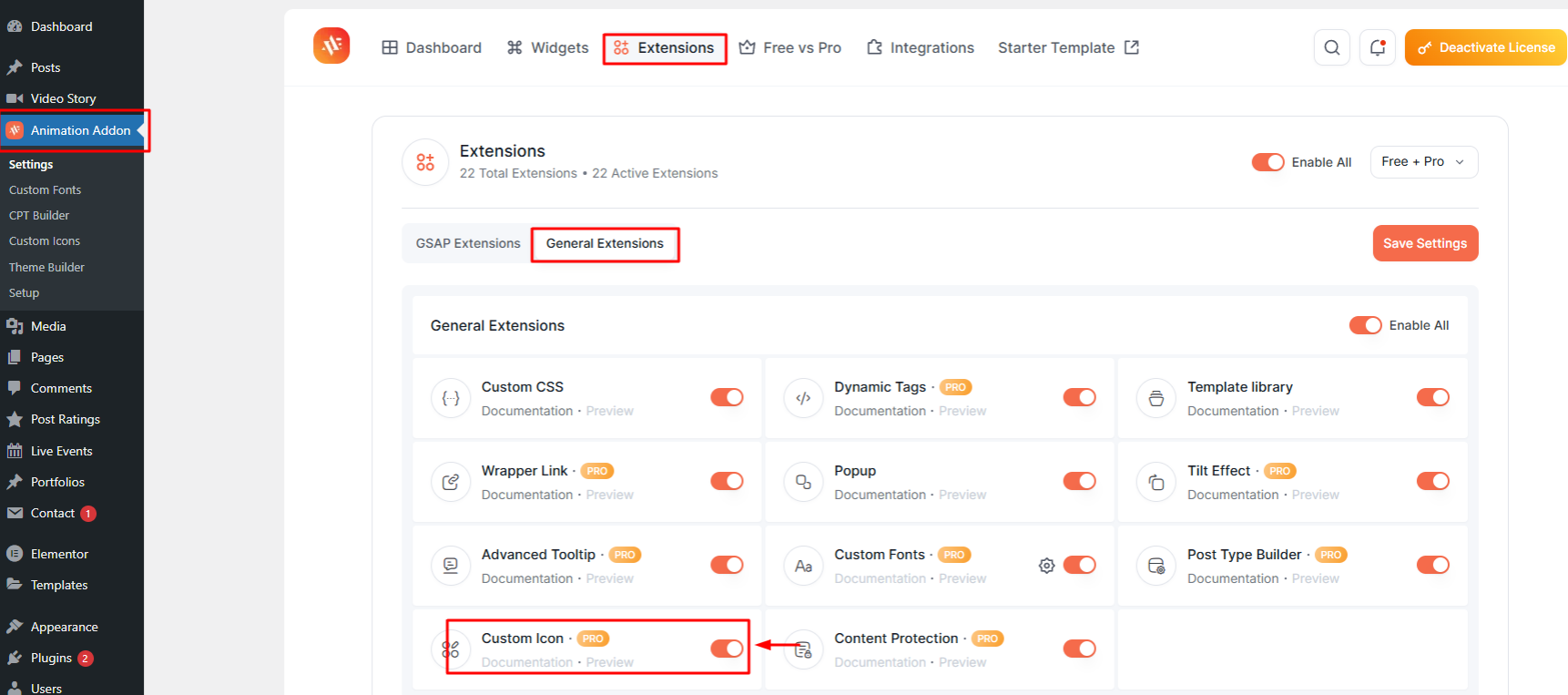This screenshot has height=695, width=1568.
Task: Open Starter Template external link
Action: 1068,47
